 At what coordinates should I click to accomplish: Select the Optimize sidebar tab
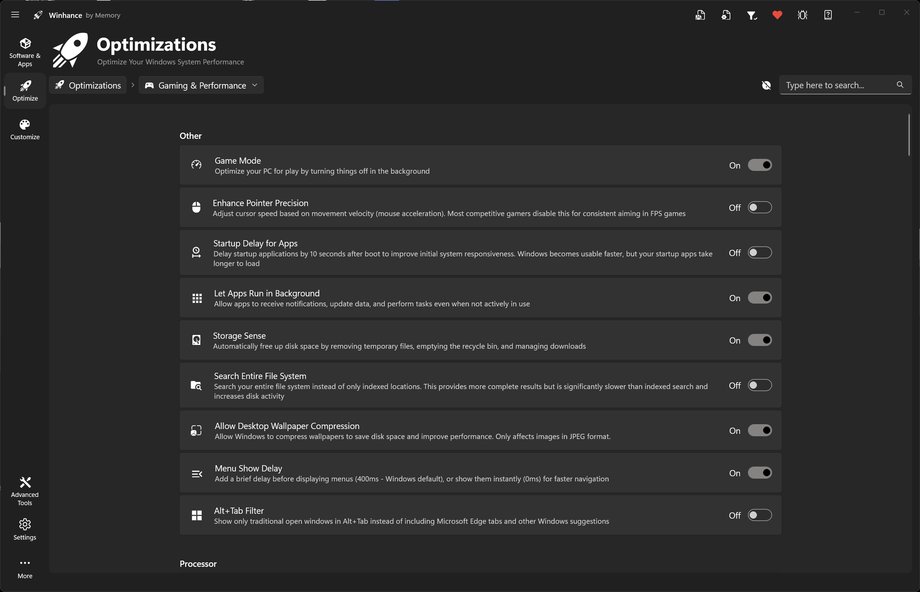[25, 90]
